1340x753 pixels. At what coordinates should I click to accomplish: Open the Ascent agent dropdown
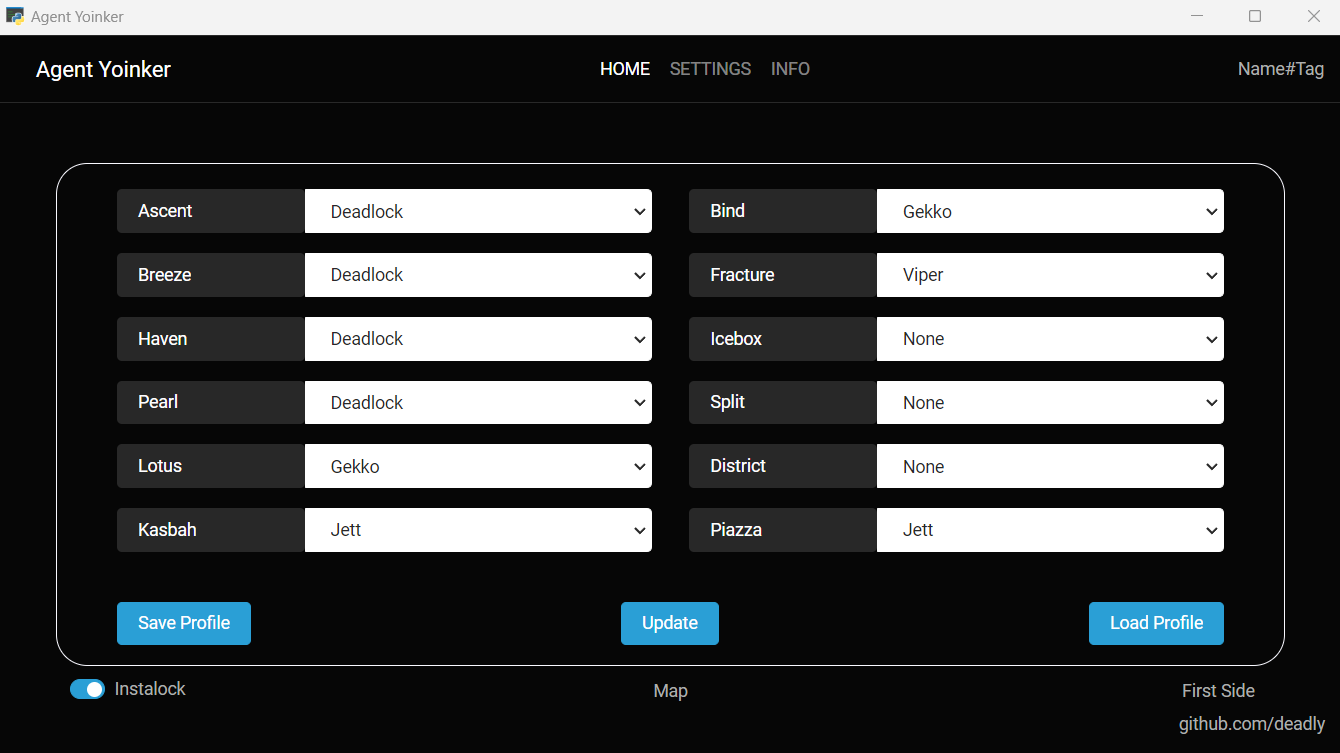[x=478, y=211]
